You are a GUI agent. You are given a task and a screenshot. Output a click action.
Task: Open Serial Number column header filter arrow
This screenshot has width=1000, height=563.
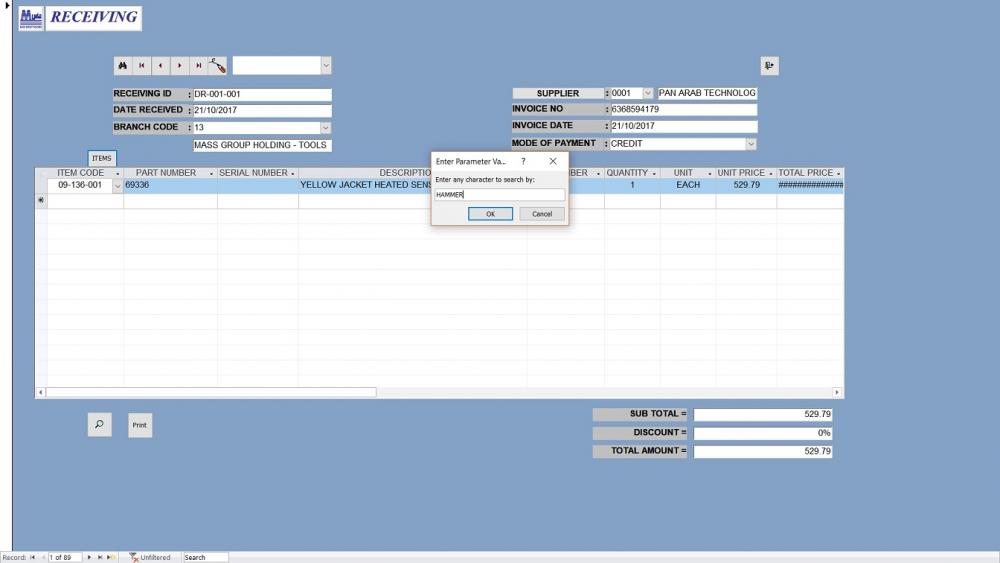pyautogui.click(x=293, y=173)
